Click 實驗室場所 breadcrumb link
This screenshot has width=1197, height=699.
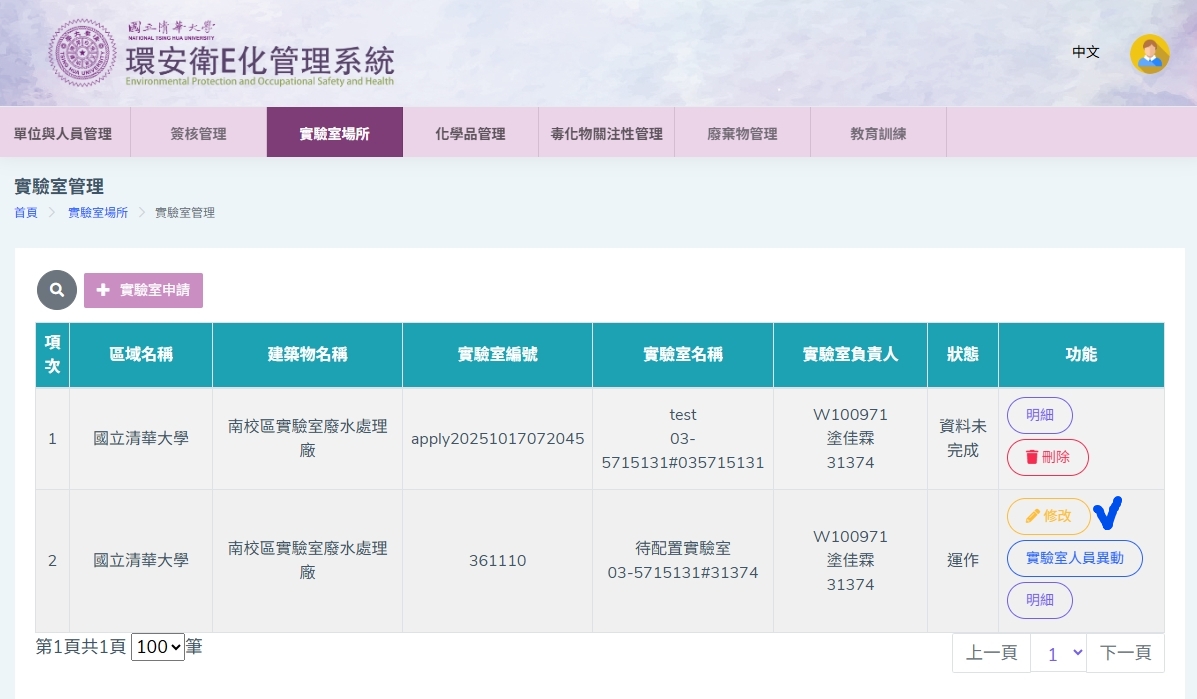click(98, 213)
